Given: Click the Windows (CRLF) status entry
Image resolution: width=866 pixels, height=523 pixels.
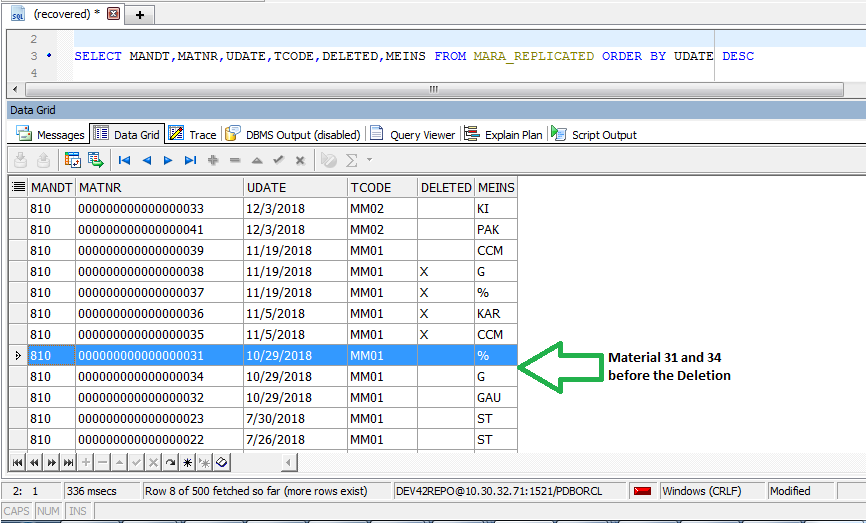Looking at the screenshot, I should point(711,491).
